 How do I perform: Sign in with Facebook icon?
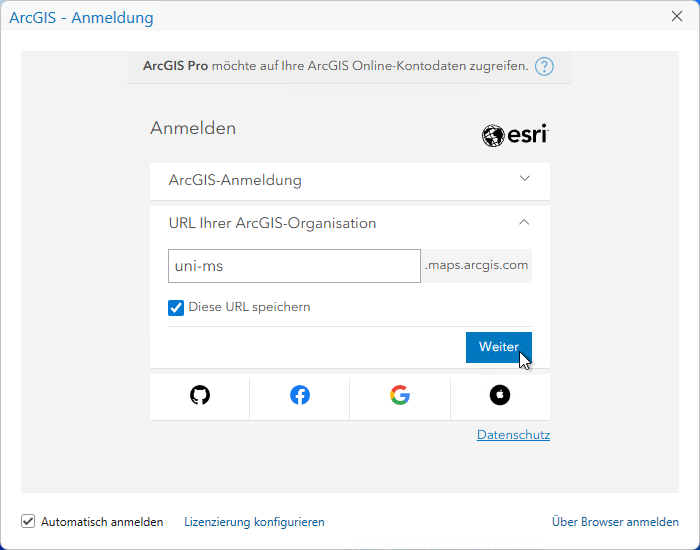click(300, 395)
